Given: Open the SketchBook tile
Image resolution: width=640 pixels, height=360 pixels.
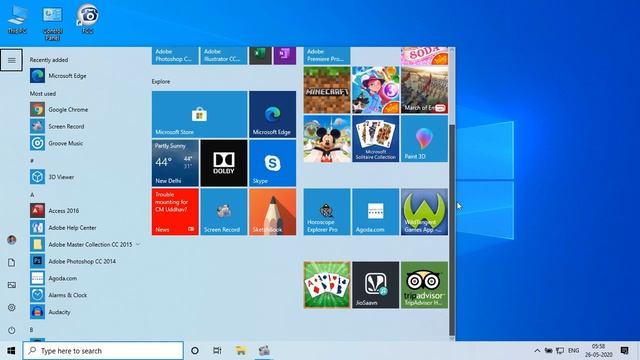Looking at the screenshot, I should coord(273,212).
